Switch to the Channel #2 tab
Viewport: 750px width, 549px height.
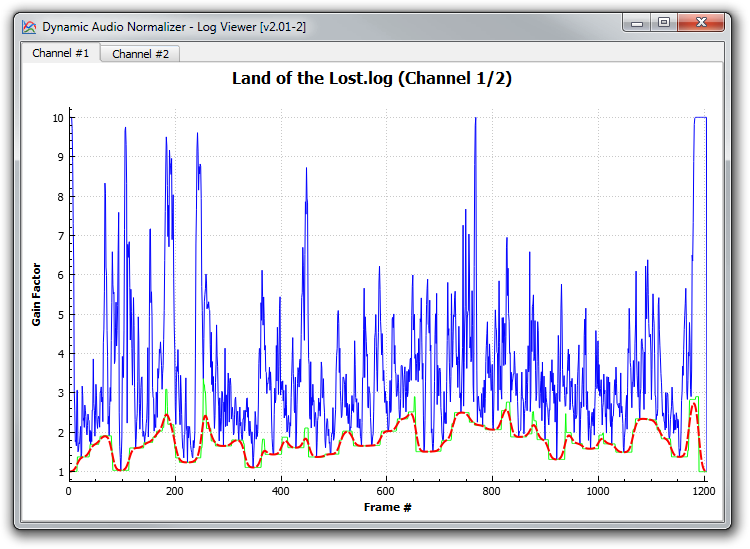[x=140, y=54]
